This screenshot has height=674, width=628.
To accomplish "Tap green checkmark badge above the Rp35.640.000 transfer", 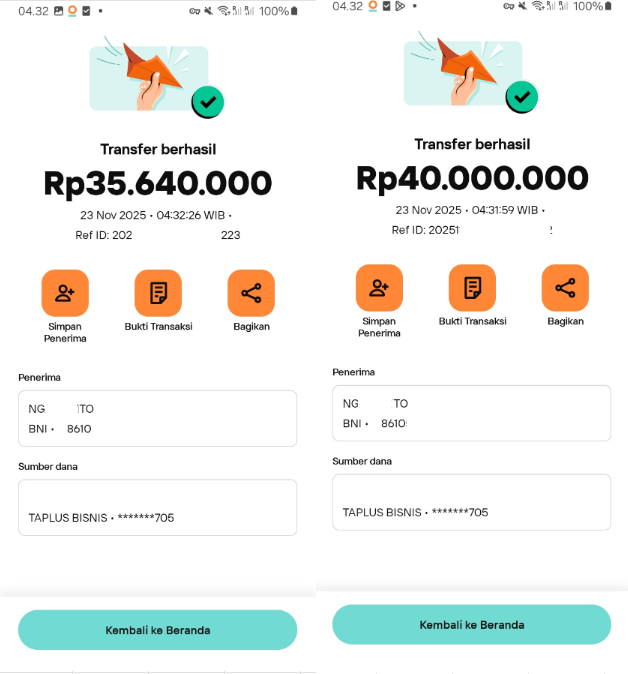I will [x=208, y=101].
